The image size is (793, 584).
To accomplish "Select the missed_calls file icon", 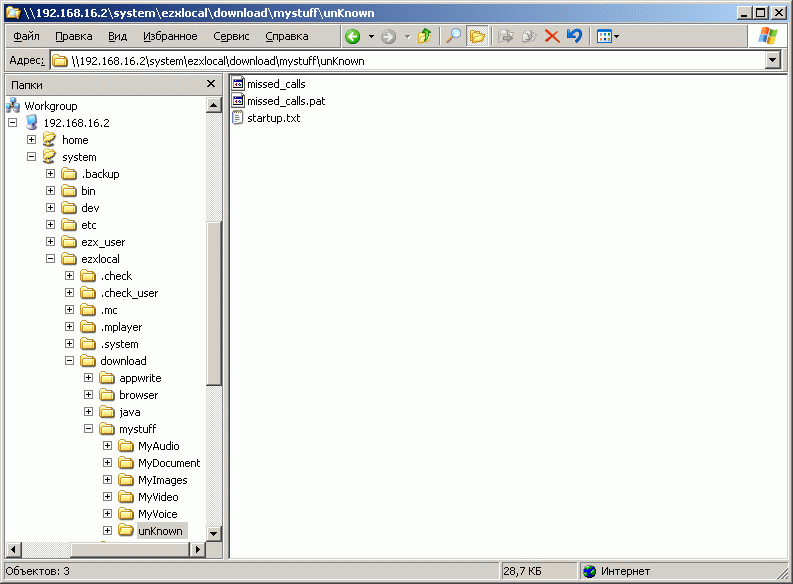I will click(238, 83).
